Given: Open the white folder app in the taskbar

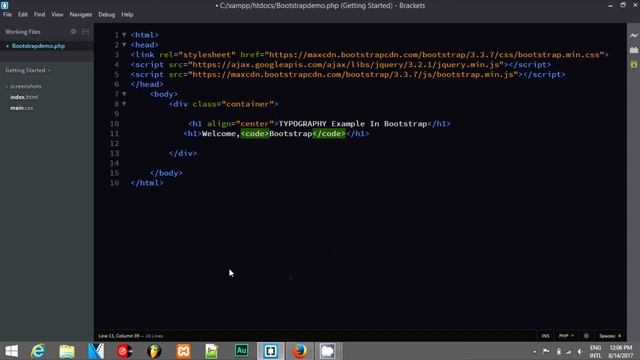Looking at the screenshot, I should (327, 351).
